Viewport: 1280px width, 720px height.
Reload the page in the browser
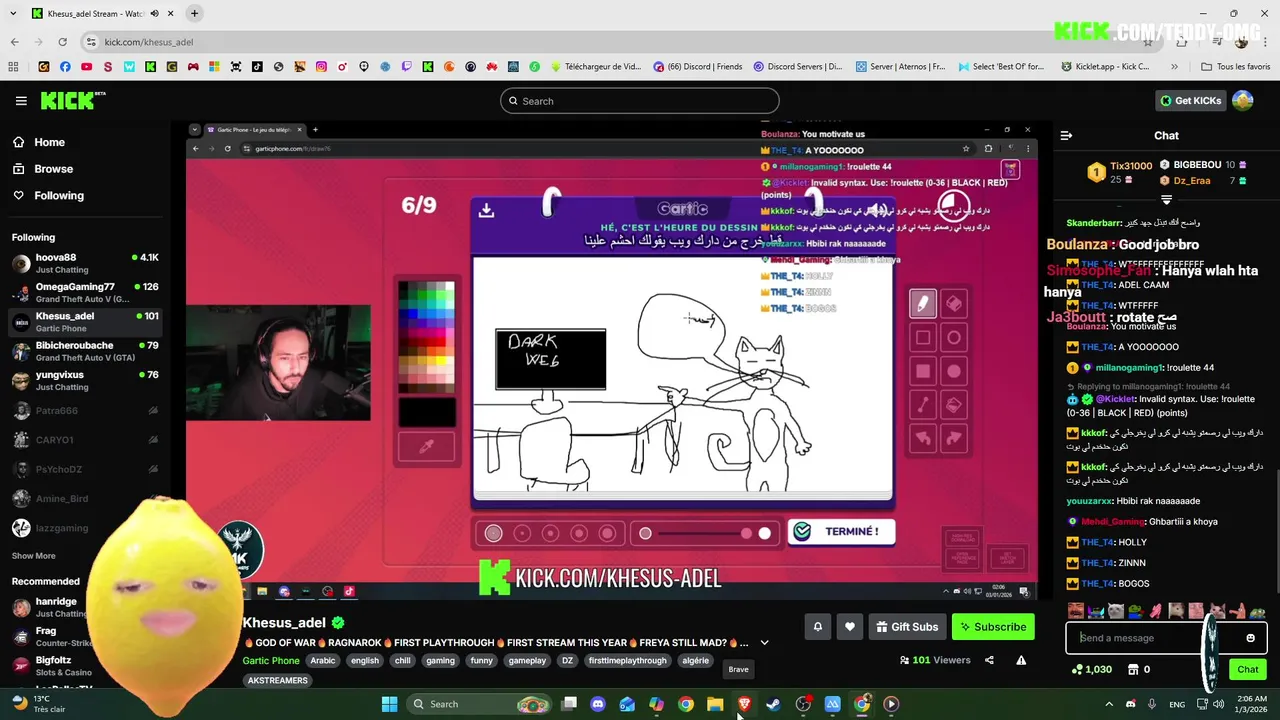pos(62,42)
